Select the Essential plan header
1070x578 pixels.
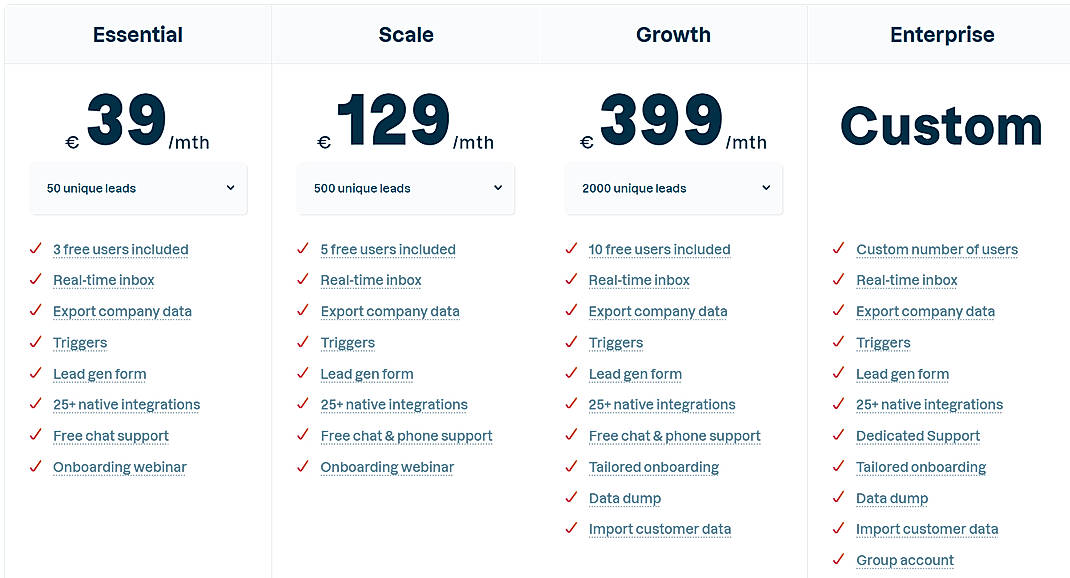pyautogui.click(x=137, y=34)
